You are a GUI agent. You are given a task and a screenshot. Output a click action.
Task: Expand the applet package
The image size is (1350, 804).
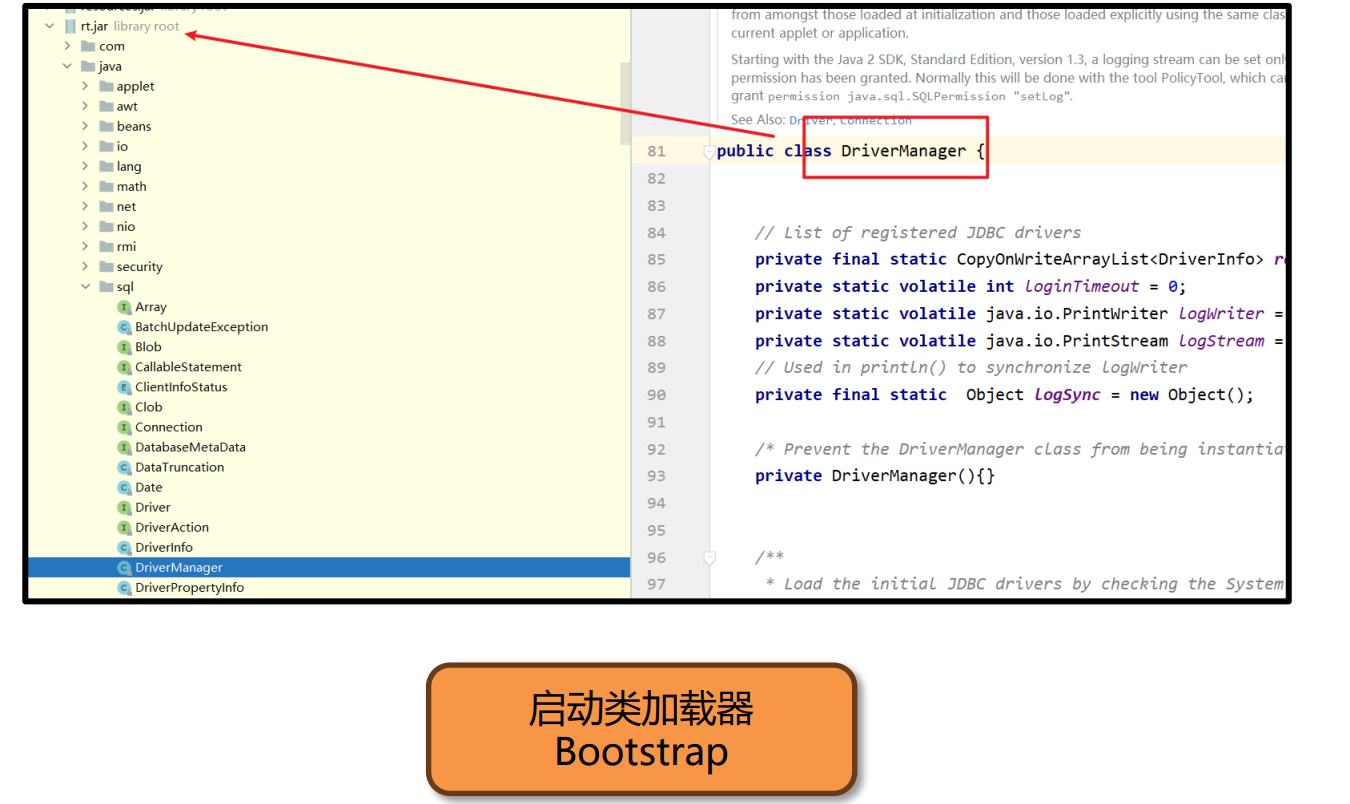pos(86,86)
